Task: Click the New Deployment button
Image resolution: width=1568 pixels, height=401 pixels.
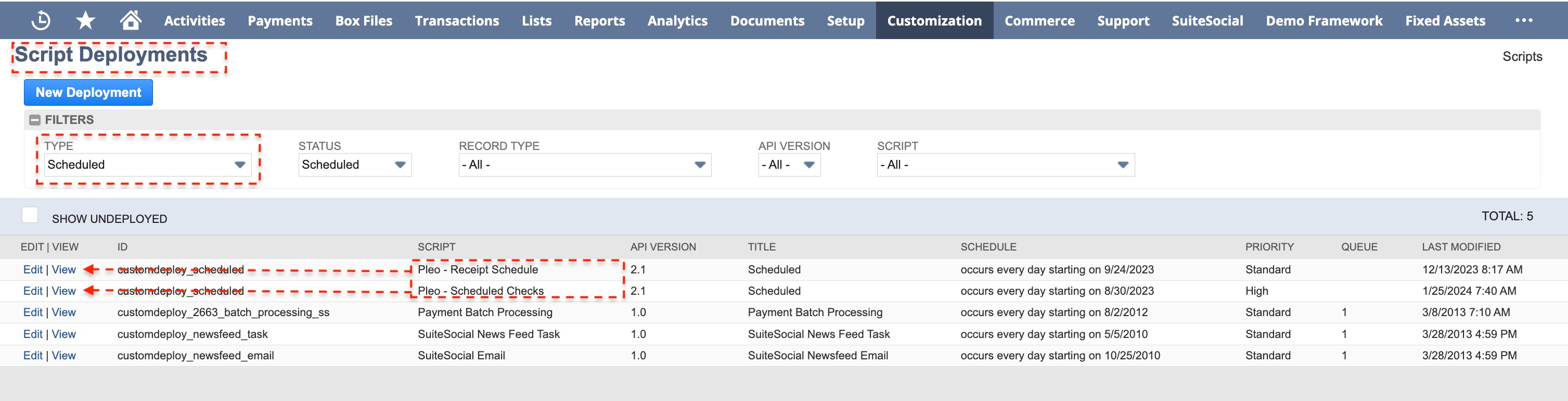Action: (x=88, y=93)
